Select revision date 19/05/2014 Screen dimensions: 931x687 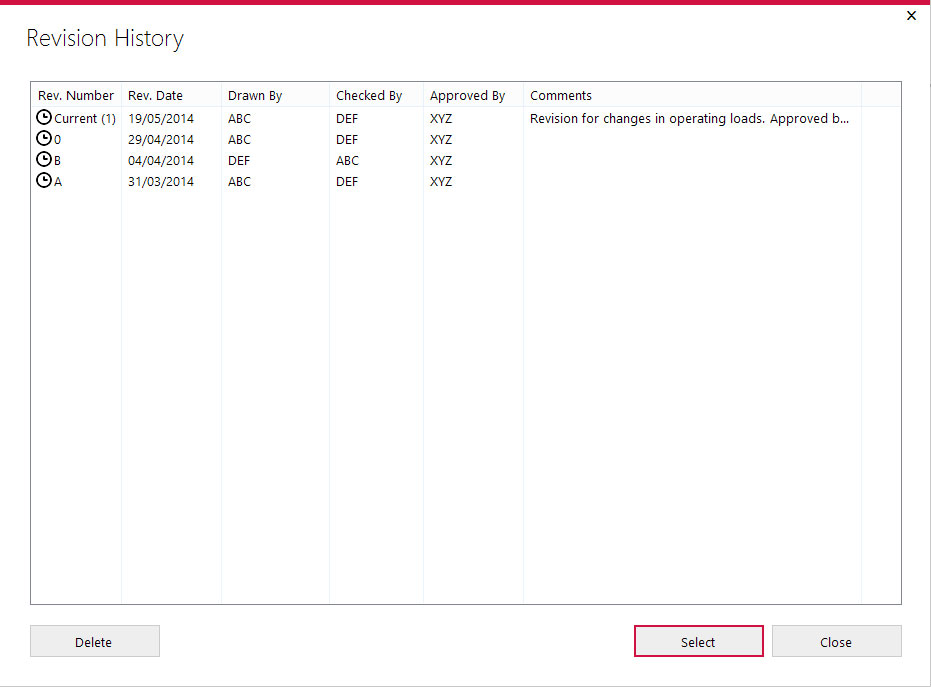click(161, 119)
